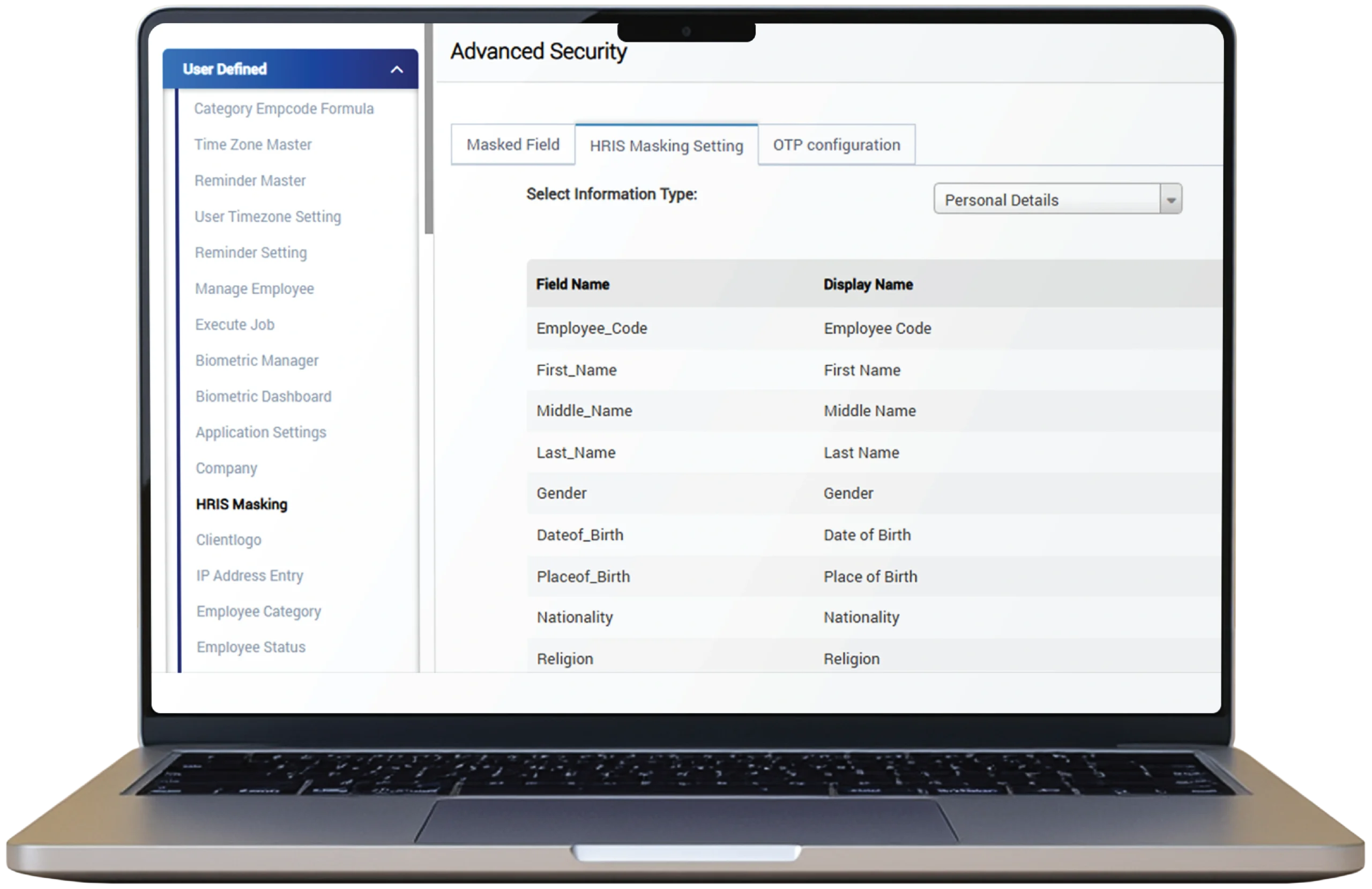
Task: Open the OTP configuration tab
Action: [x=836, y=145]
